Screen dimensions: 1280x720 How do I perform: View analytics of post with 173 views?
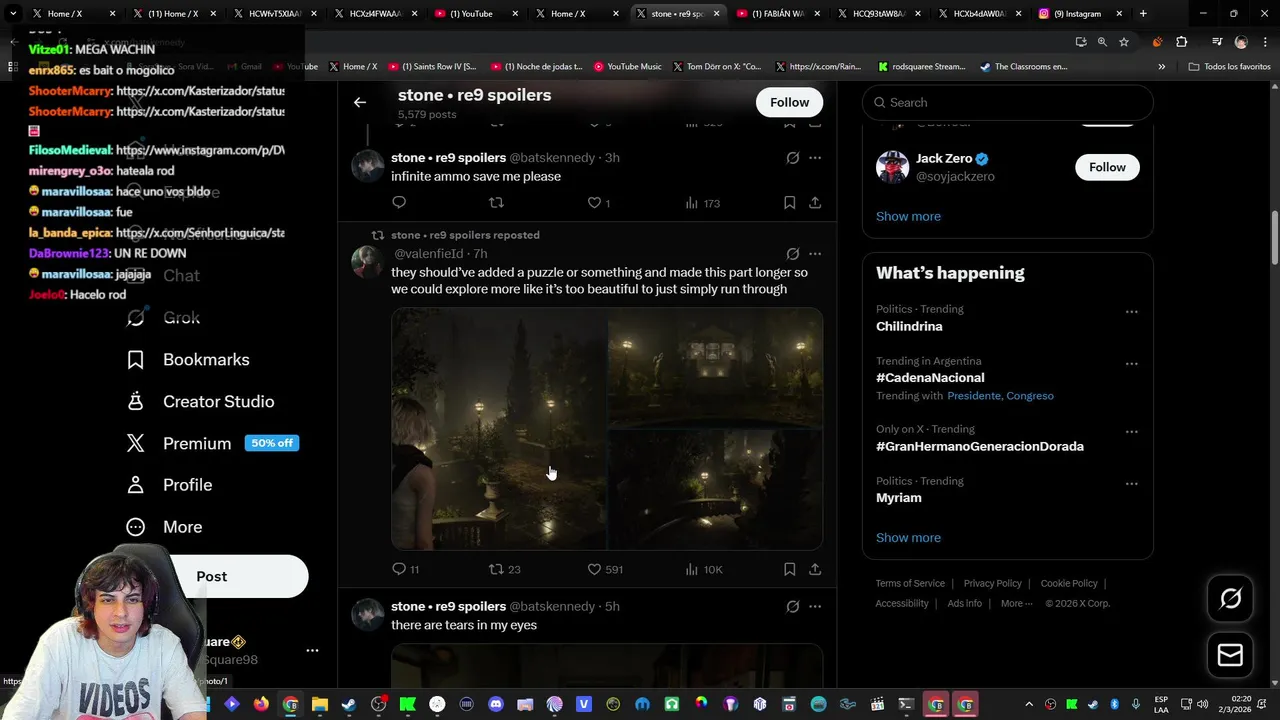click(702, 203)
